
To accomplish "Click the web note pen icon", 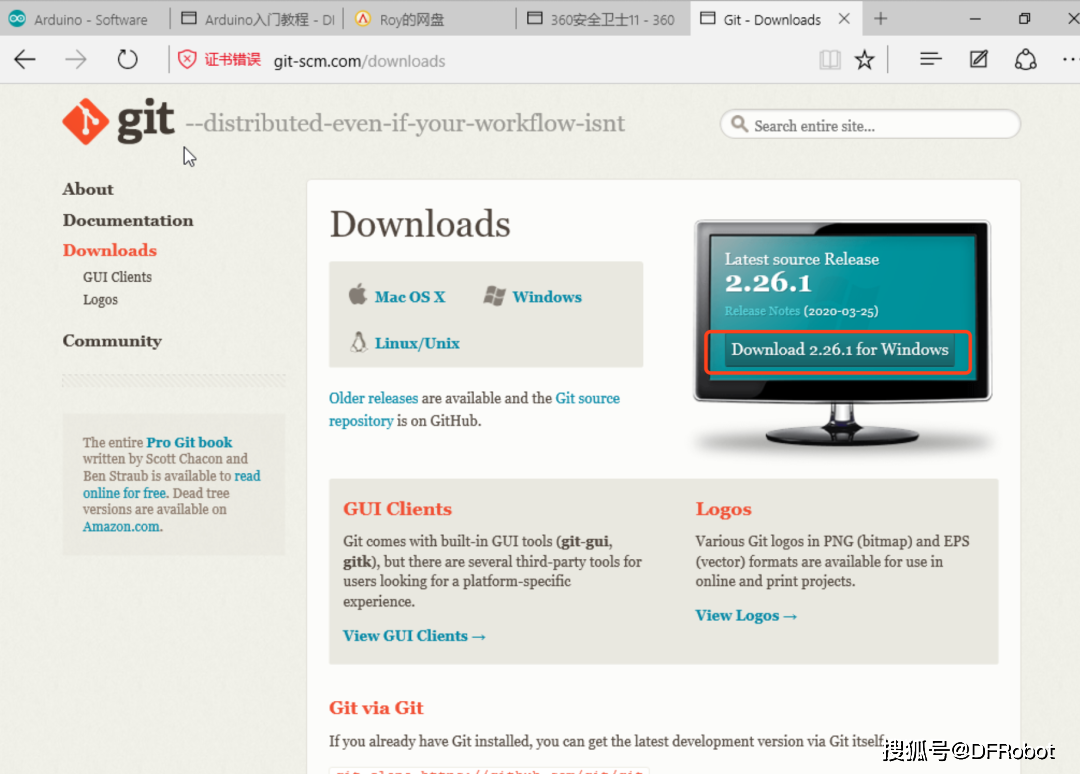I will coord(978,60).
